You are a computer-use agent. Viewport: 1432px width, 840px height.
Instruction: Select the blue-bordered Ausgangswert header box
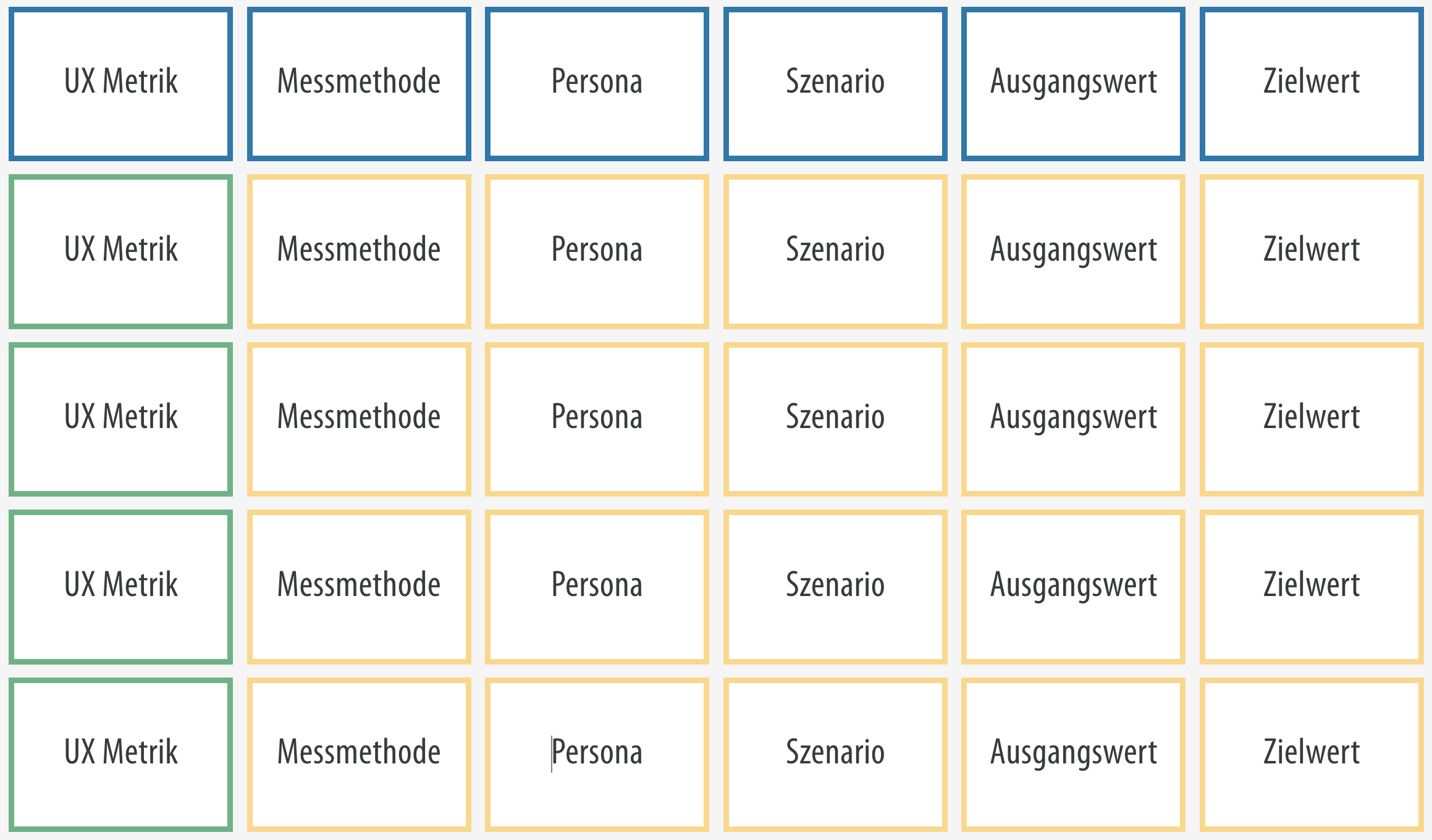click(x=1073, y=84)
